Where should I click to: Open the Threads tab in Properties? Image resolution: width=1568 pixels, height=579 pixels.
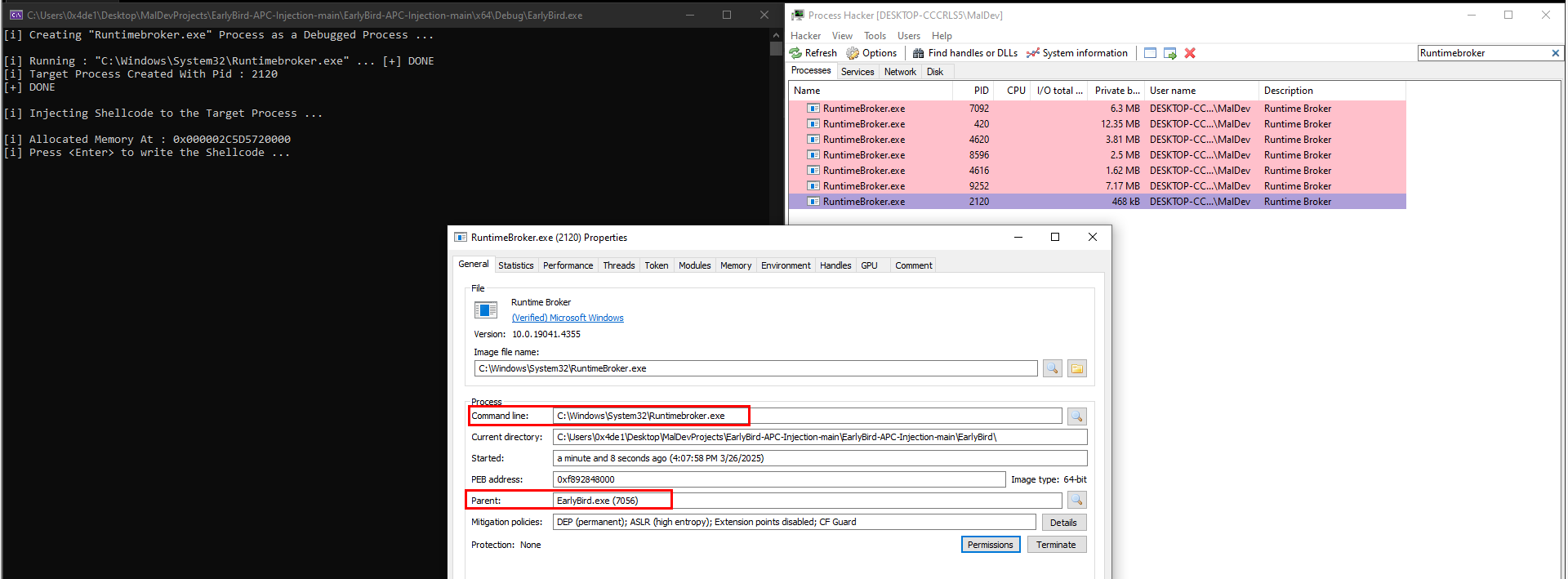pyautogui.click(x=619, y=265)
